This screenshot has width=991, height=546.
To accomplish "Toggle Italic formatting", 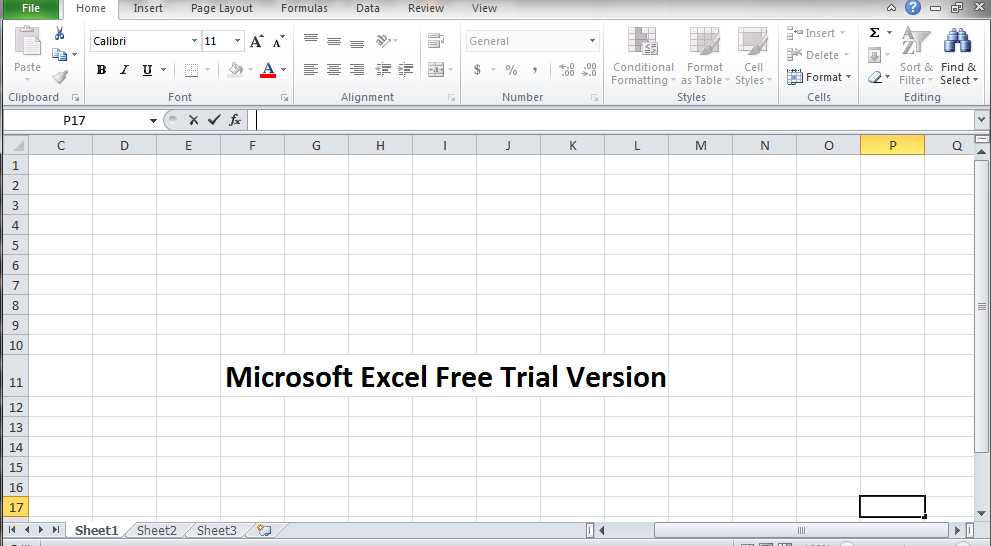I will [x=124, y=70].
